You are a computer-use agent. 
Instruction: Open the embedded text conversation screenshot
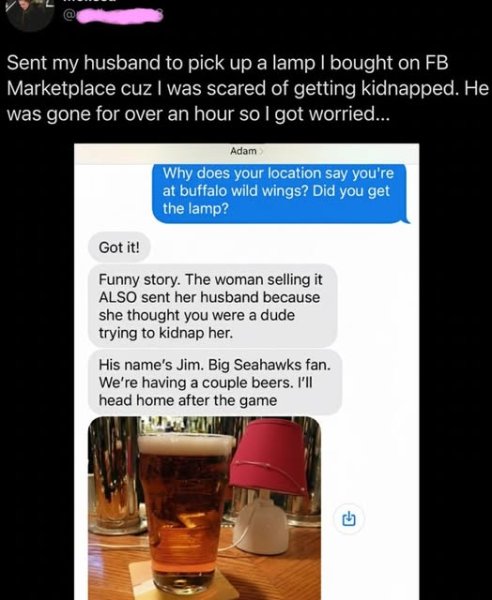click(246, 372)
